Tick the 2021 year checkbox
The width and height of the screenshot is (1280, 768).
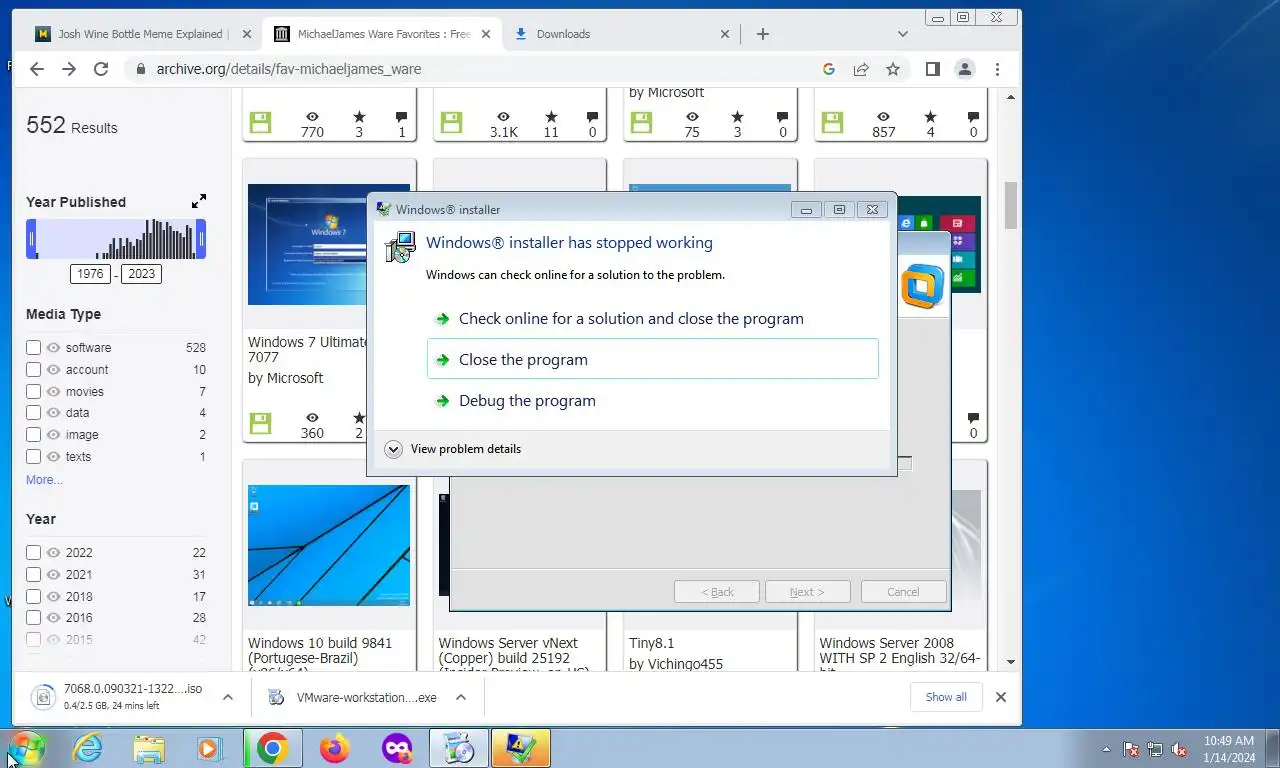click(x=33, y=575)
